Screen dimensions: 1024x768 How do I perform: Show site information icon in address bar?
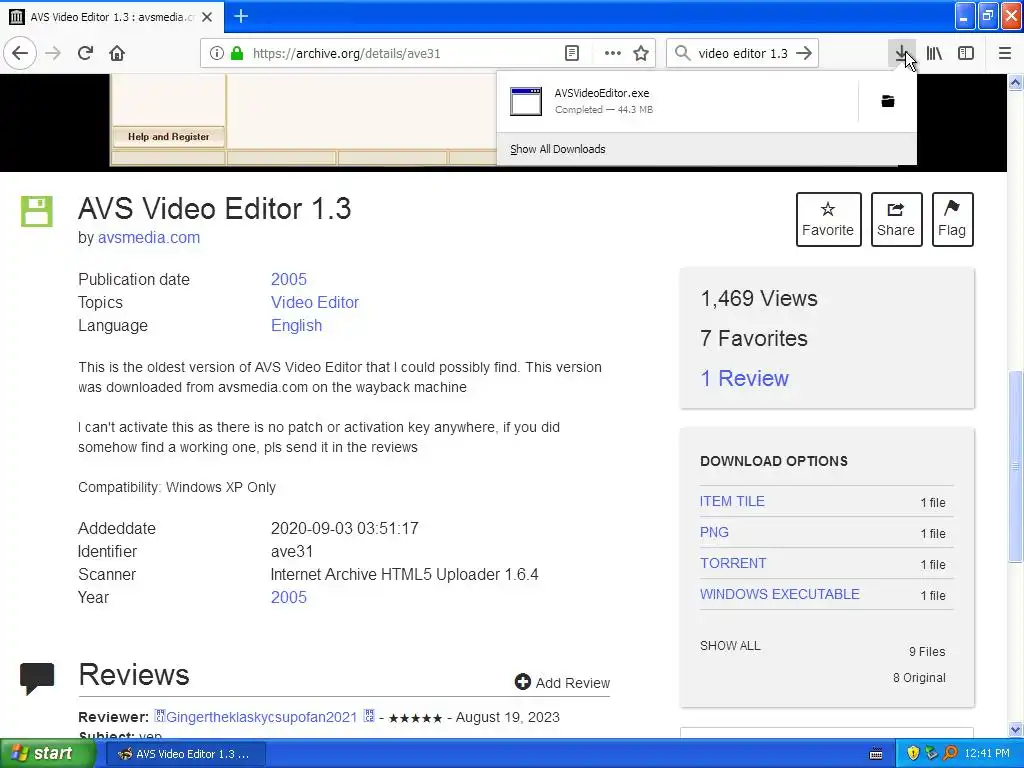(216, 53)
